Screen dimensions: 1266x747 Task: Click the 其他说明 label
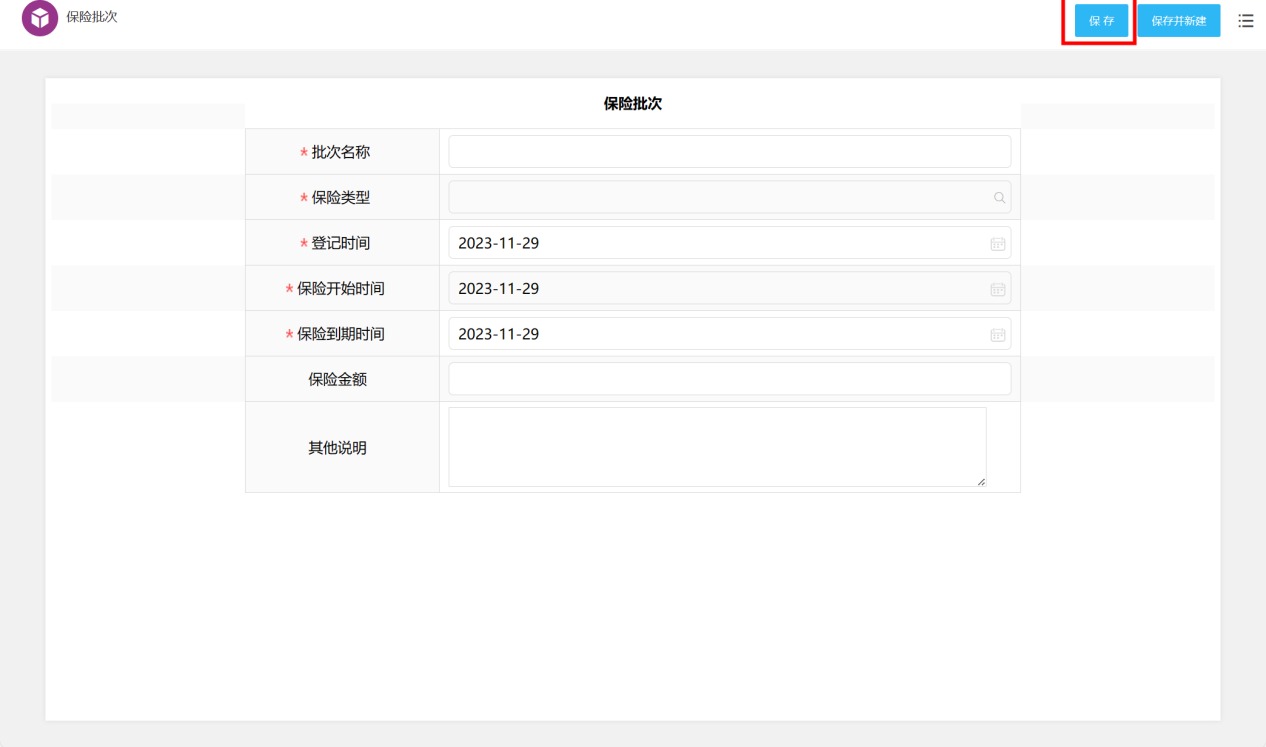pos(337,448)
